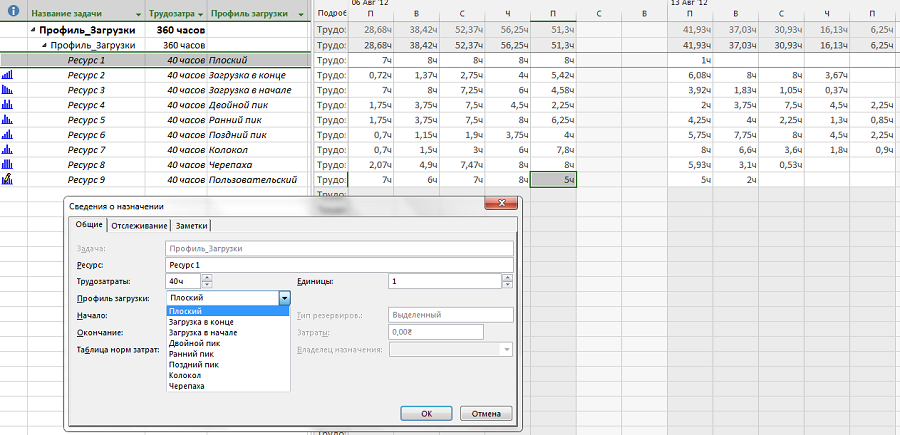Click the front-loaded contour icon for Ресурс 3
The width and height of the screenshot is (900, 435).
7,90
